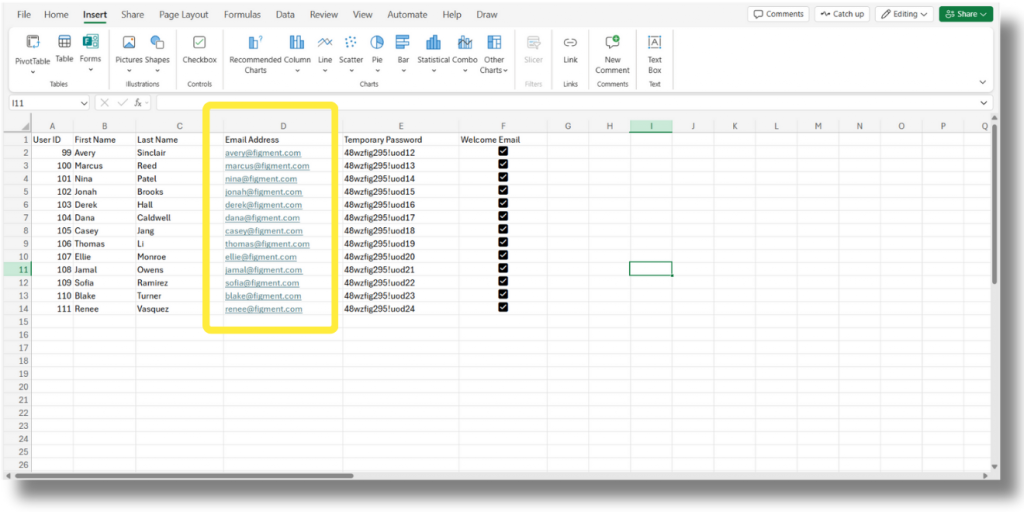Expand the Other Charts dropdown

(x=494, y=50)
